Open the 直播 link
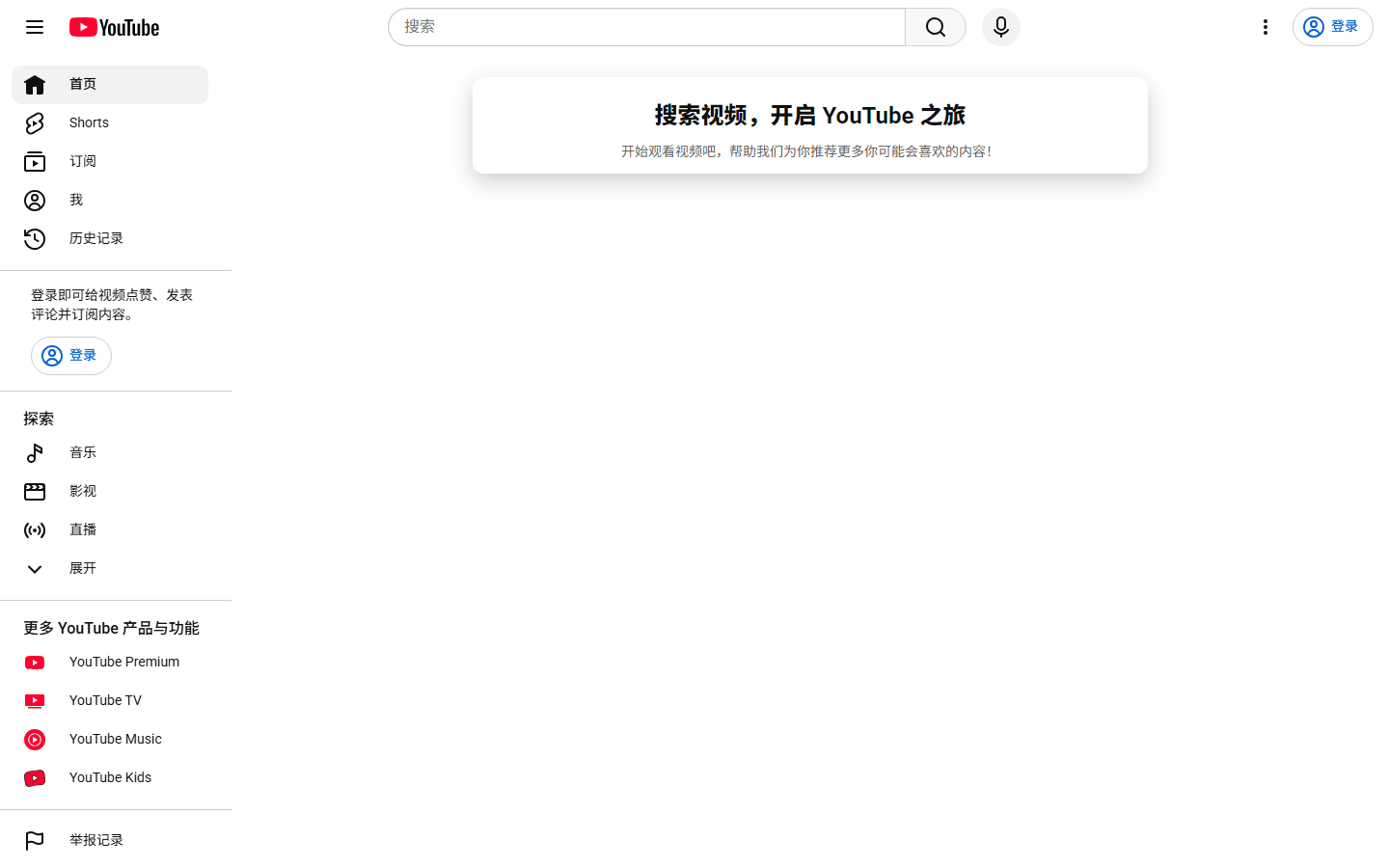 83,529
